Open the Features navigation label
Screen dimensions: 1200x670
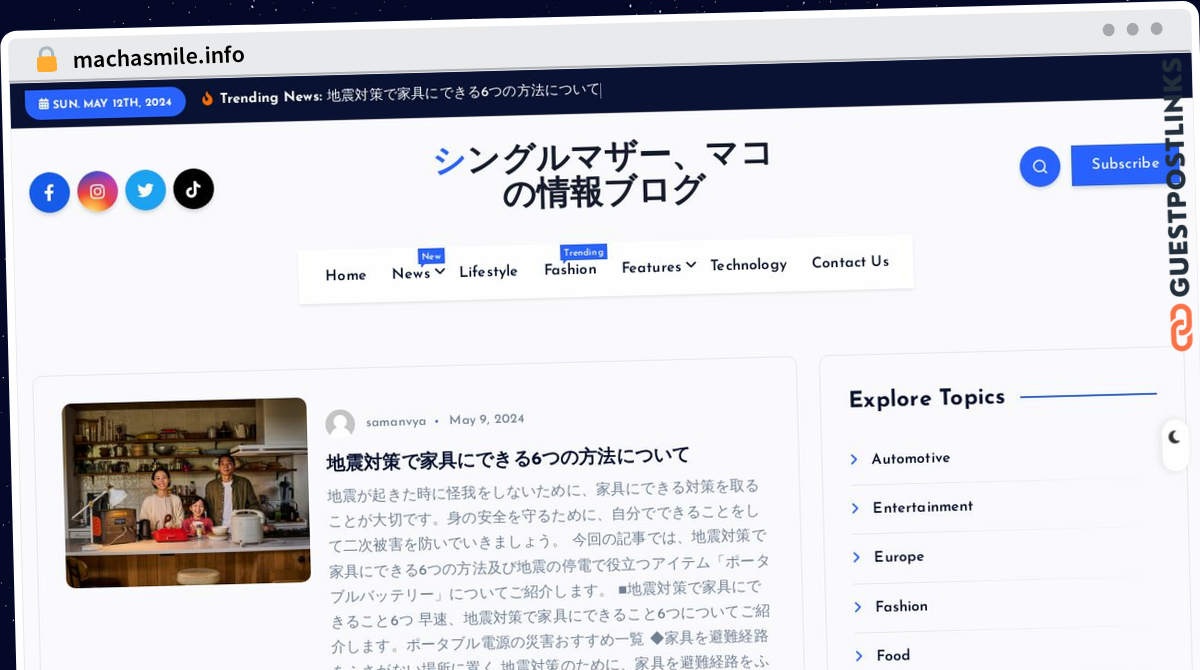tap(651, 267)
